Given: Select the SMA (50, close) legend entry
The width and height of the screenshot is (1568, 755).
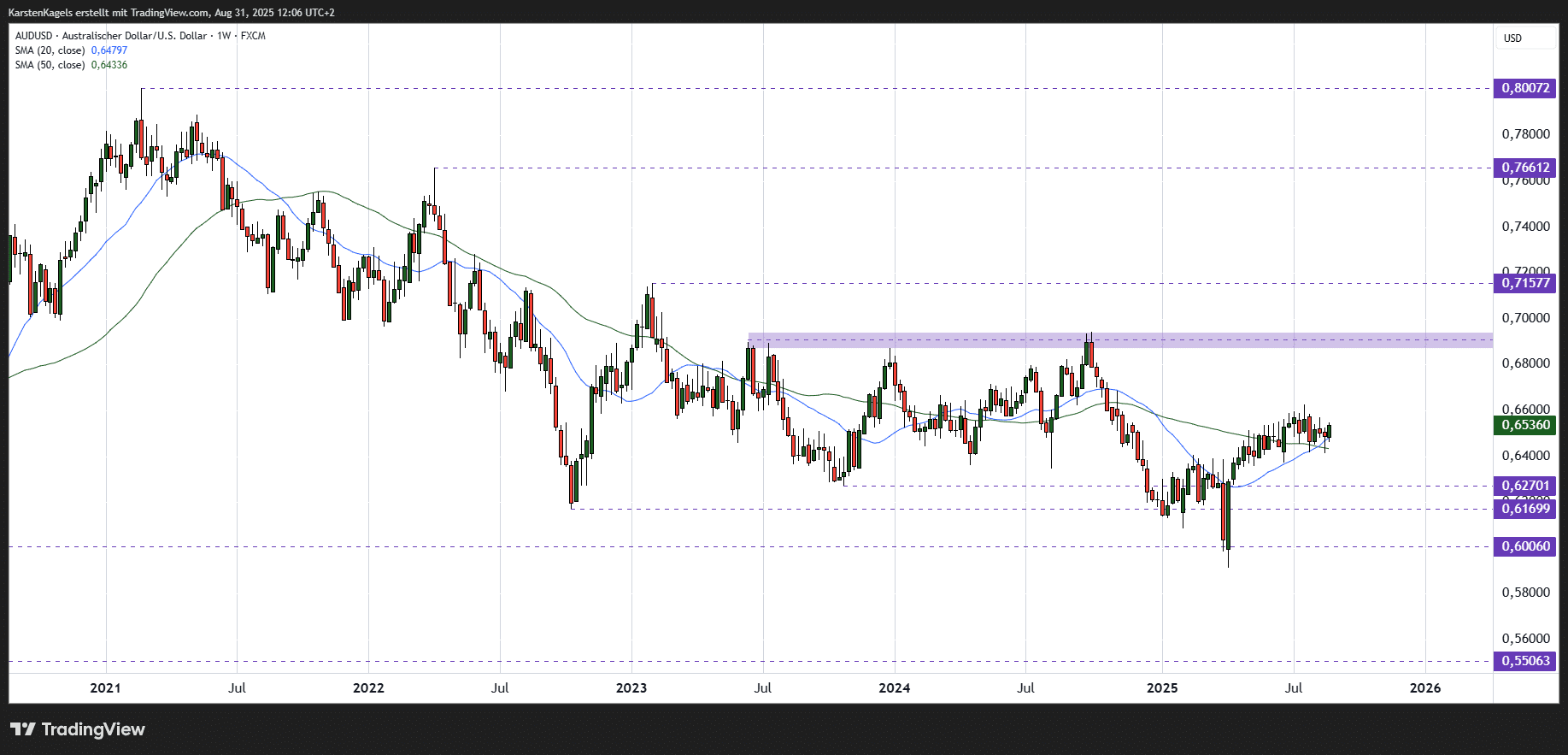Looking at the screenshot, I should tap(50, 65).
